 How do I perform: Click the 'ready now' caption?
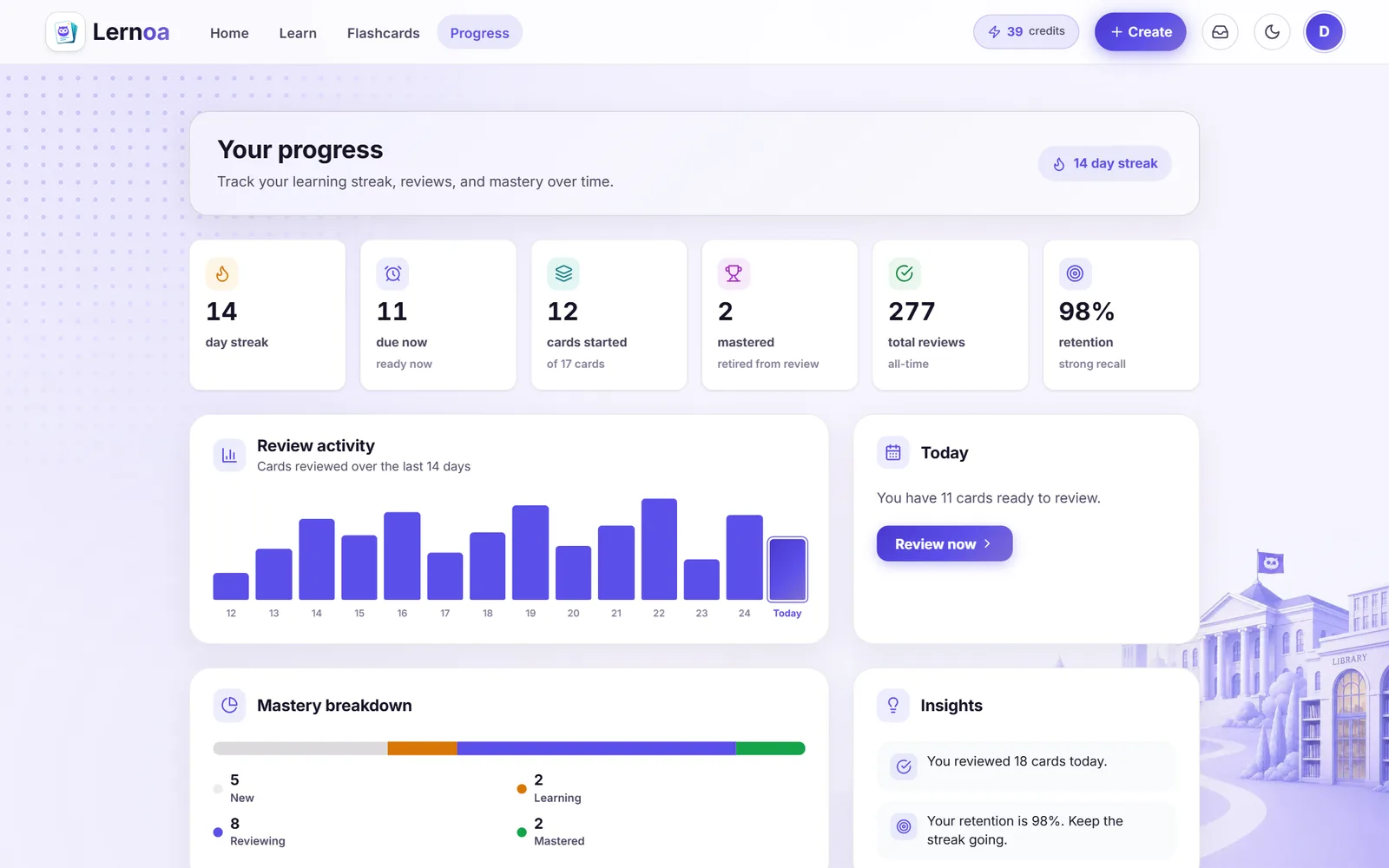click(x=404, y=364)
